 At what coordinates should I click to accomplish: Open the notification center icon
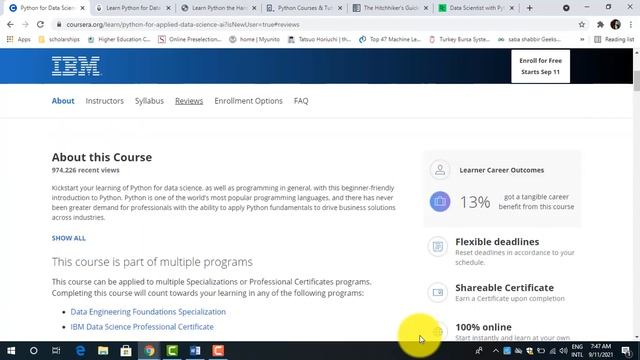pyautogui.click(x=626, y=351)
